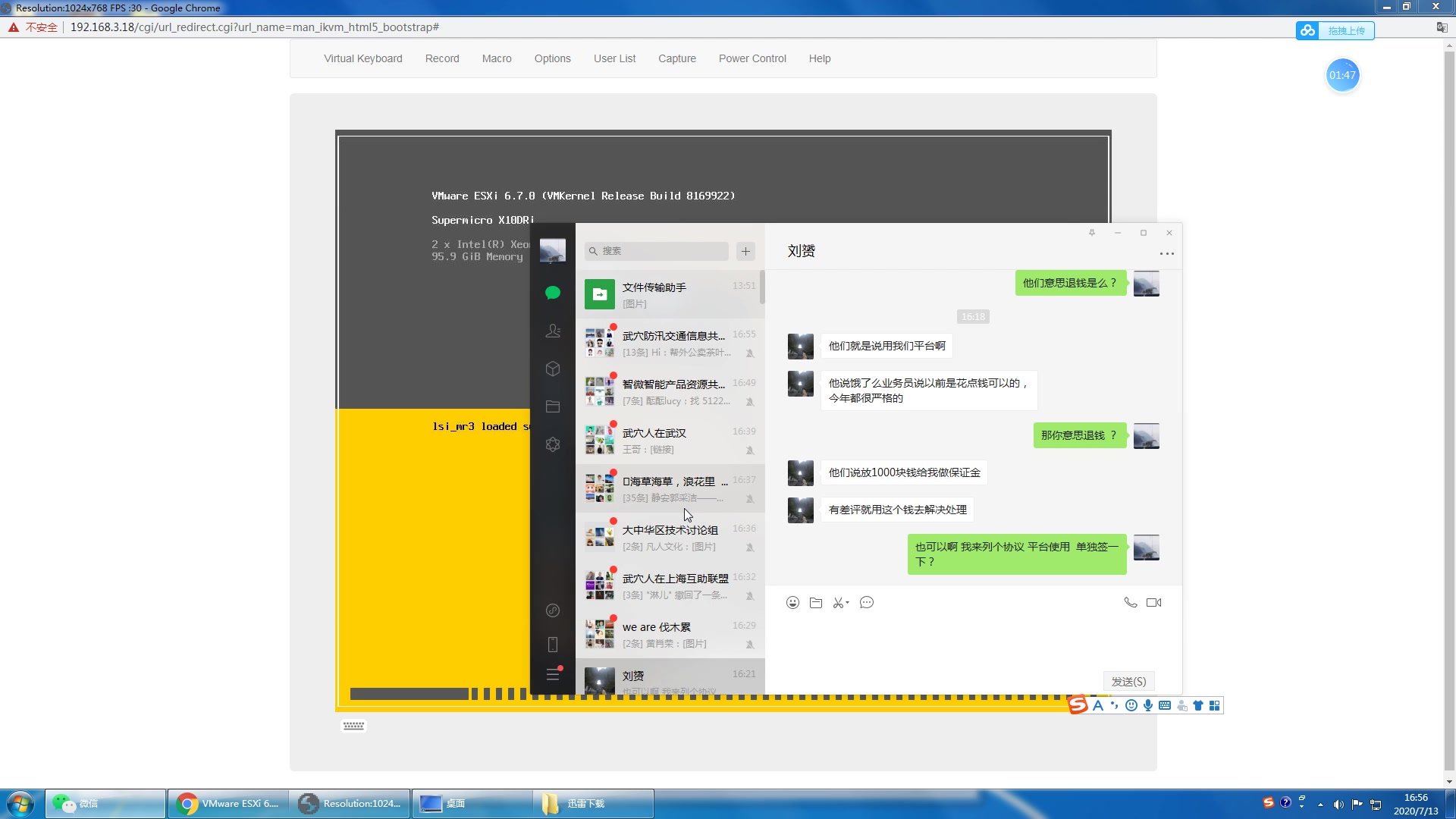This screenshot has height=819, width=1456.
Task: Click the microphone icon on Sogou input bar
Action: (1148, 705)
